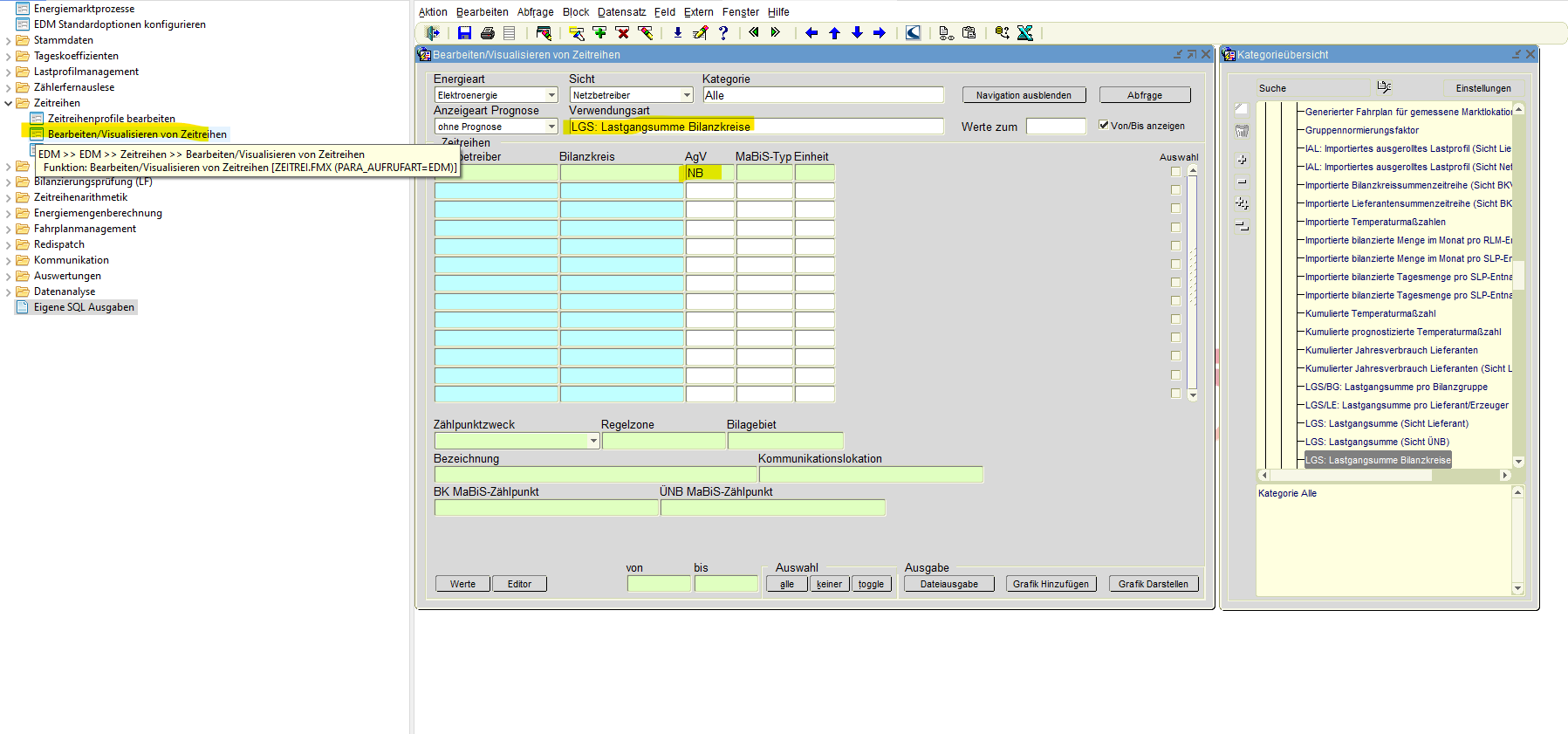Viewport: 1568px width, 734px height.
Task: Click the green Excel export icon
Action: (1025, 33)
